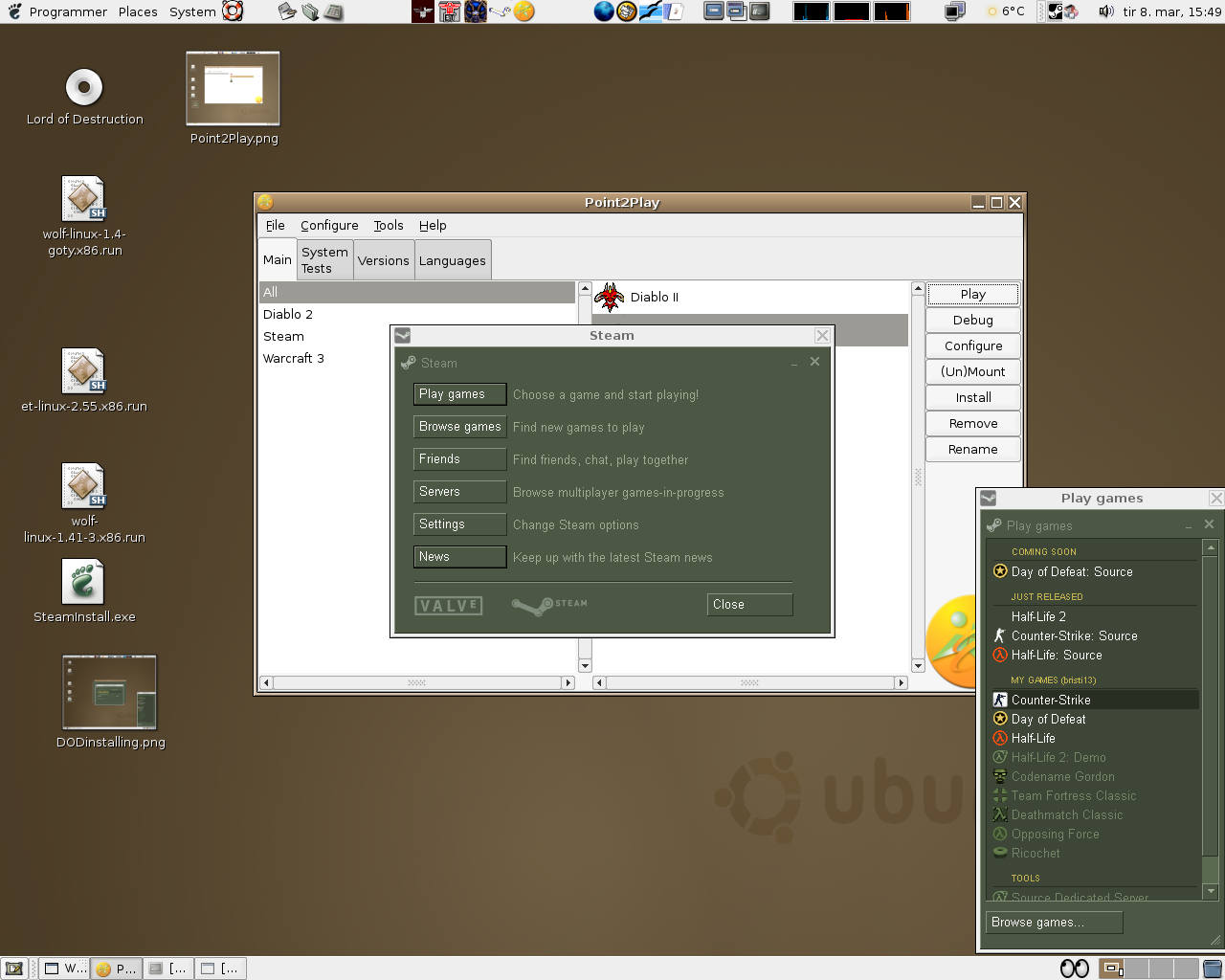Click the Codename Gordon game icon
Screen dimensions: 1225x980
click(1000, 776)
